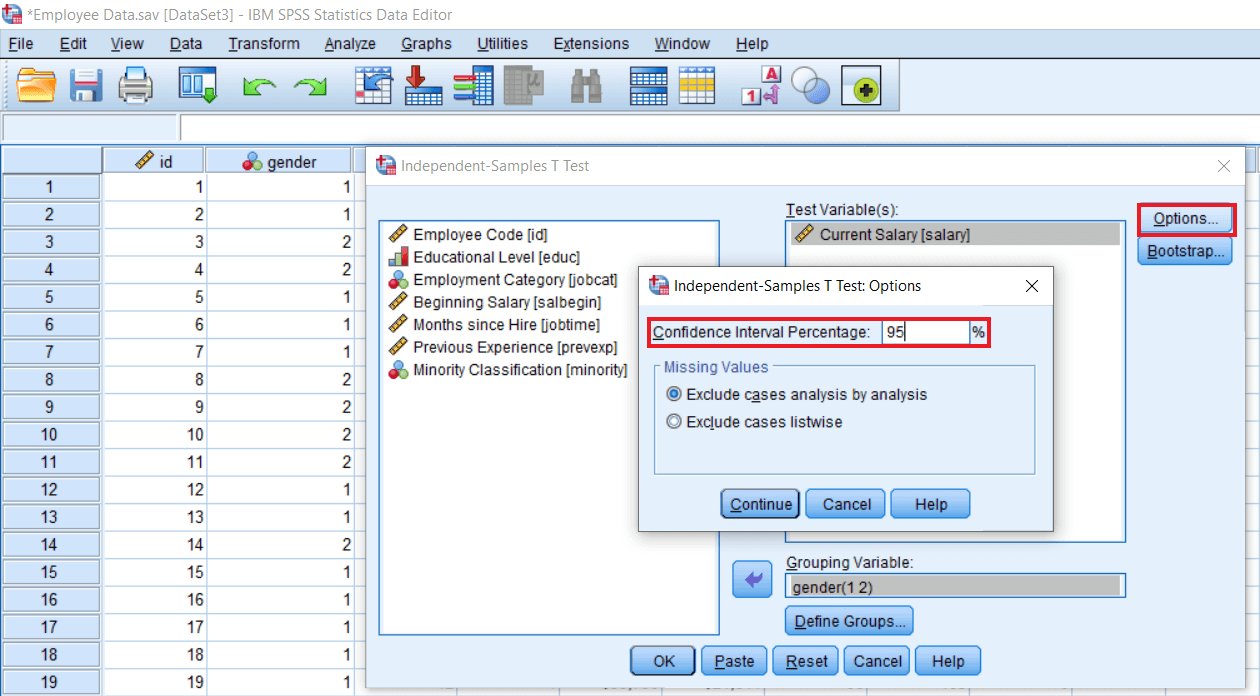Click the cell editor bar above the grid
This screenshot has height=696, width=1260.
718,128
